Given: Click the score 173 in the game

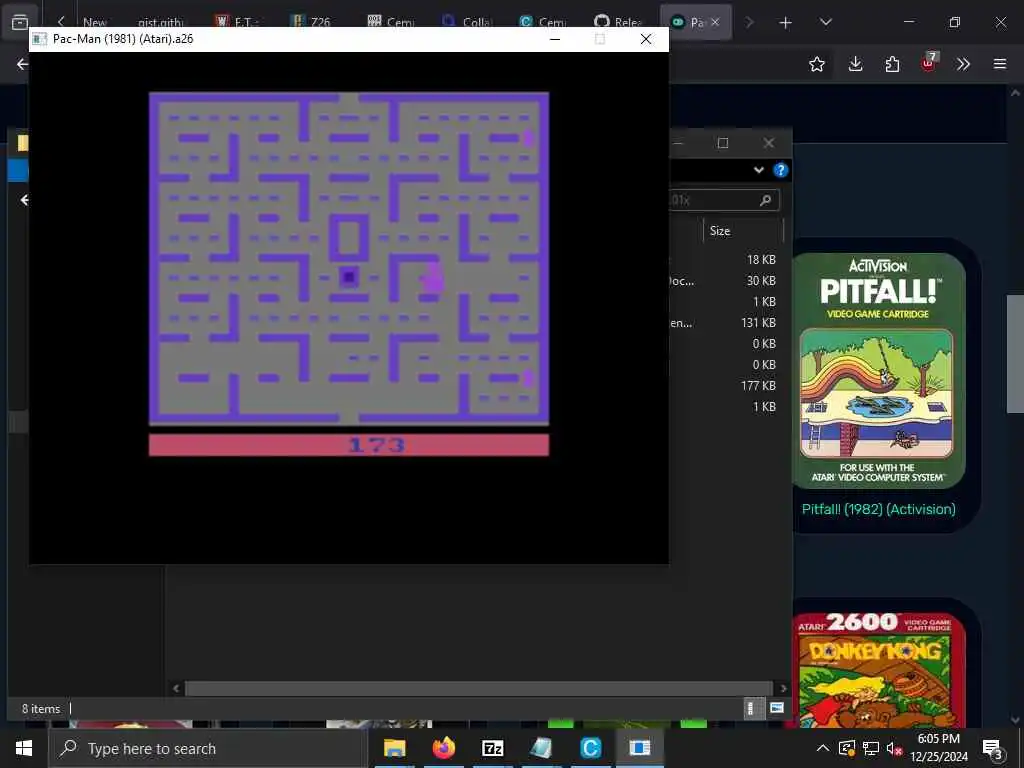Looking at the screenshot, I should 377,445.
